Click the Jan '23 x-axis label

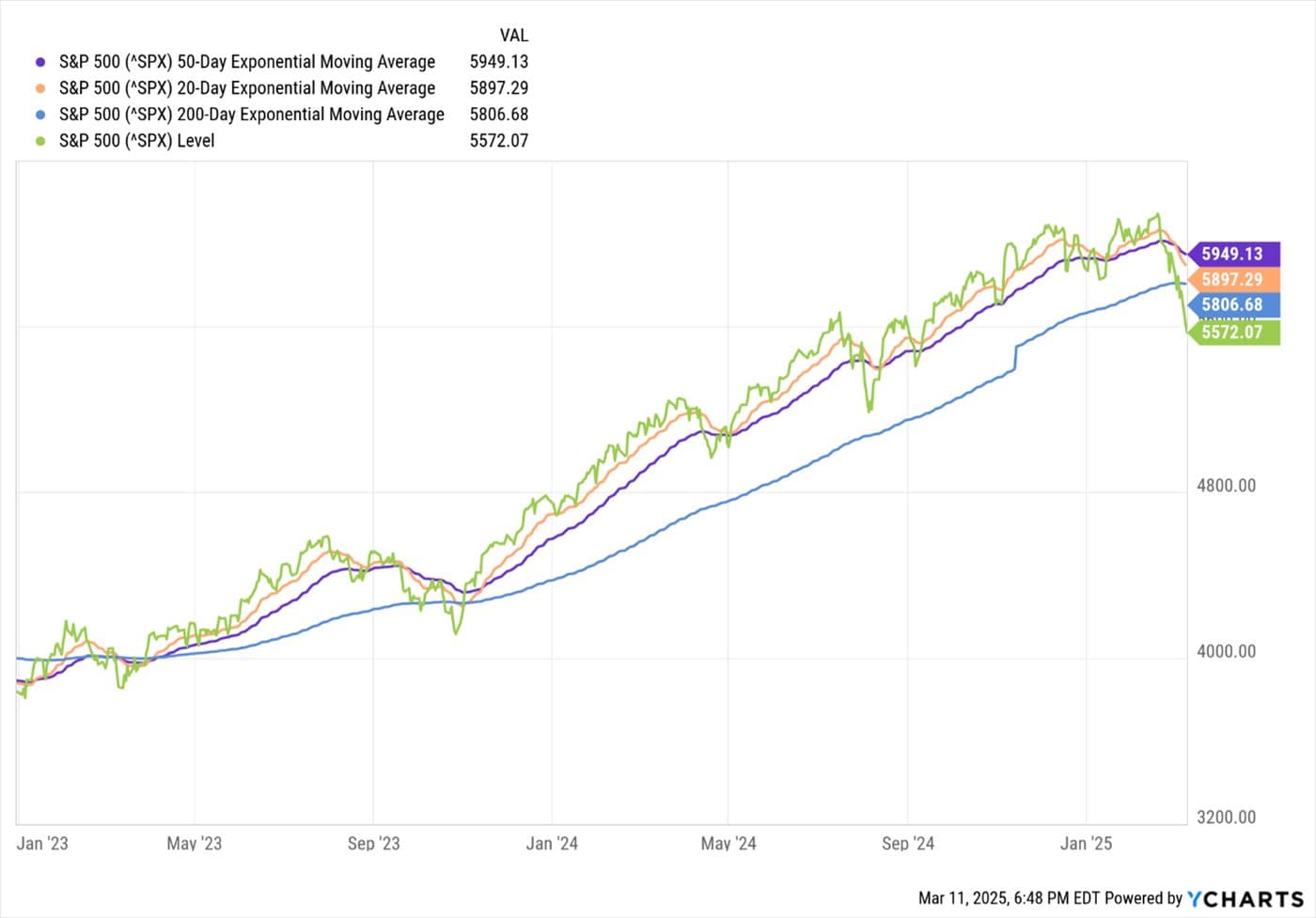point(42,843)
